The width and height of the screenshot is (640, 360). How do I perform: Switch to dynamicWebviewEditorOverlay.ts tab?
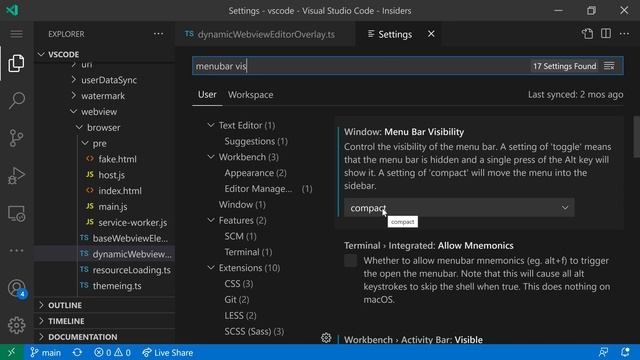point(265,34)
